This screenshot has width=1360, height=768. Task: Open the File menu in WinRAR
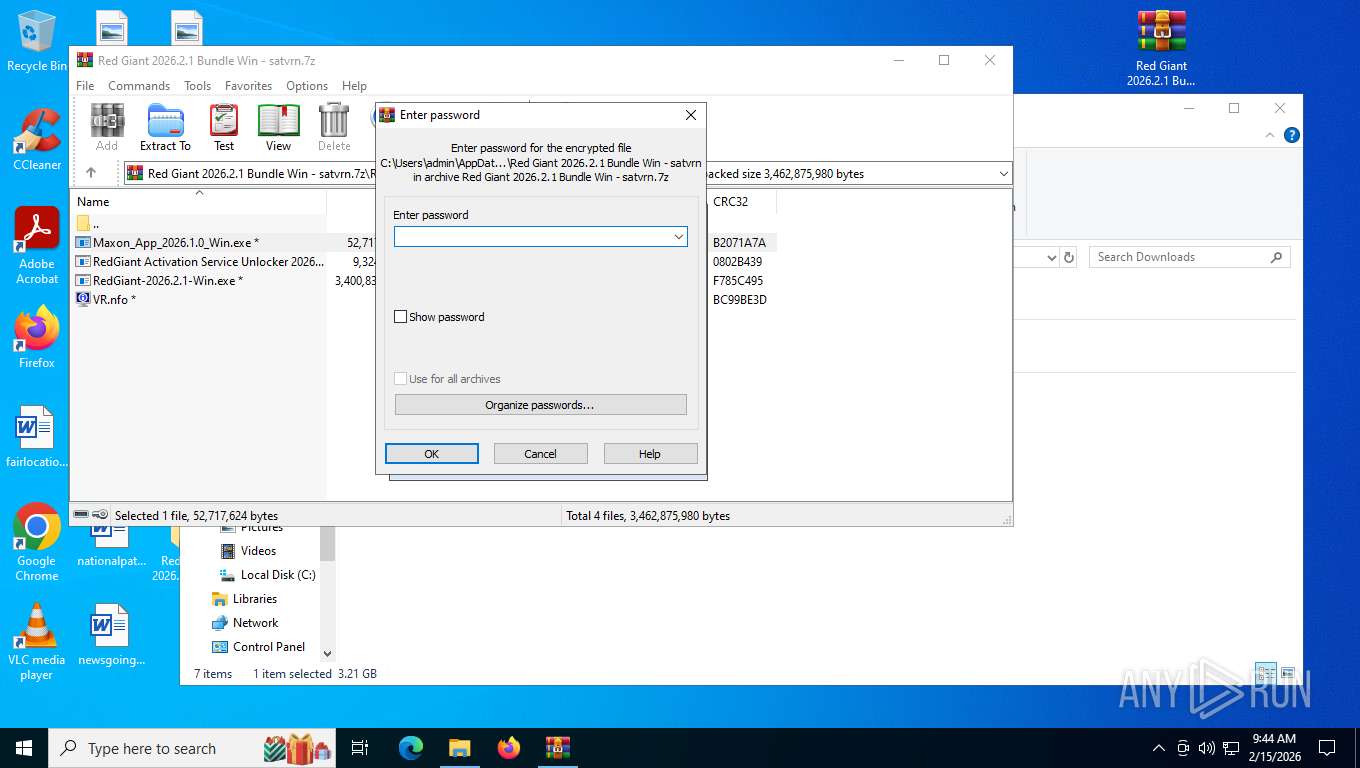point(85,86)
